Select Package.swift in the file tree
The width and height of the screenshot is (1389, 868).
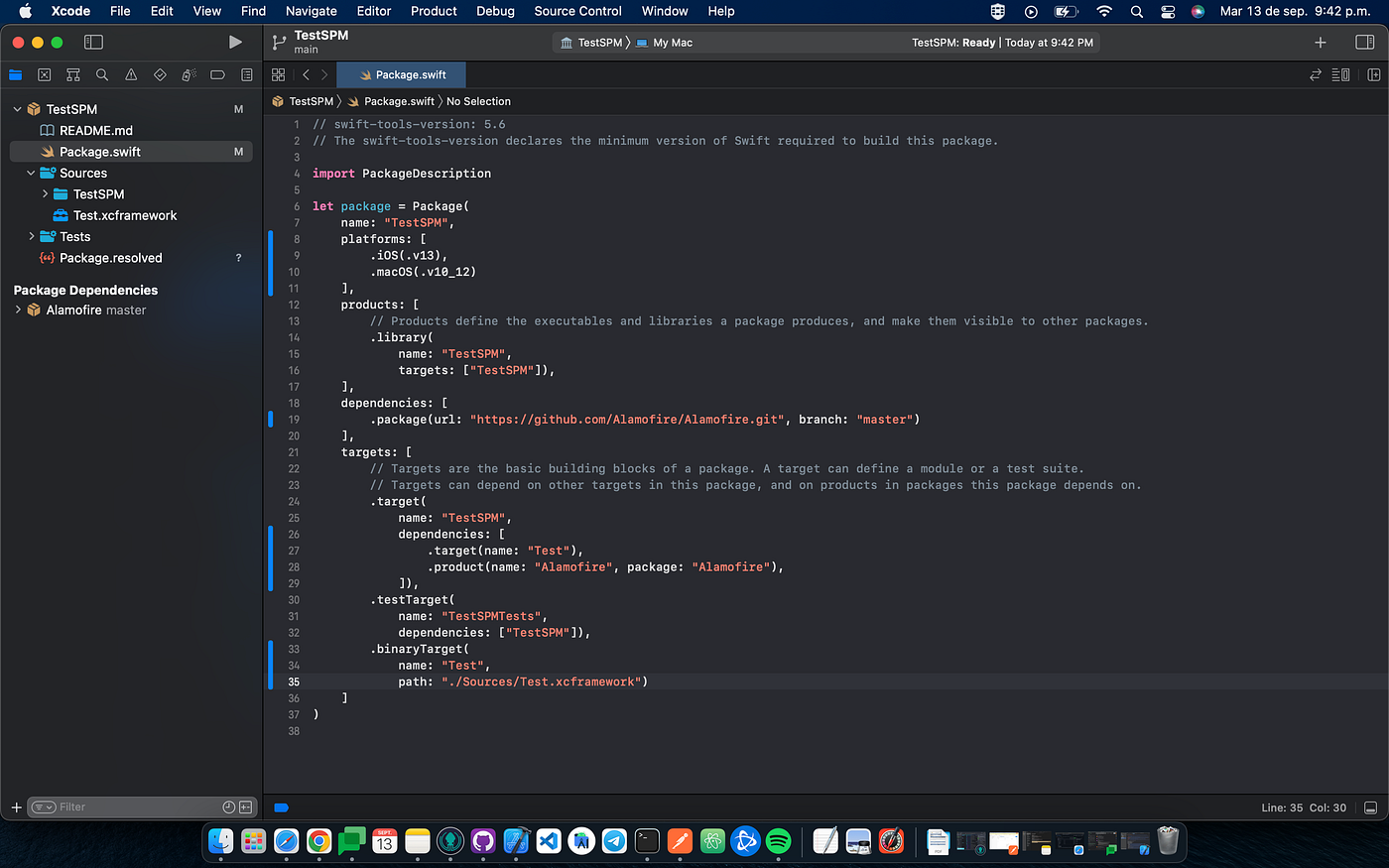[x=130, y=152]
